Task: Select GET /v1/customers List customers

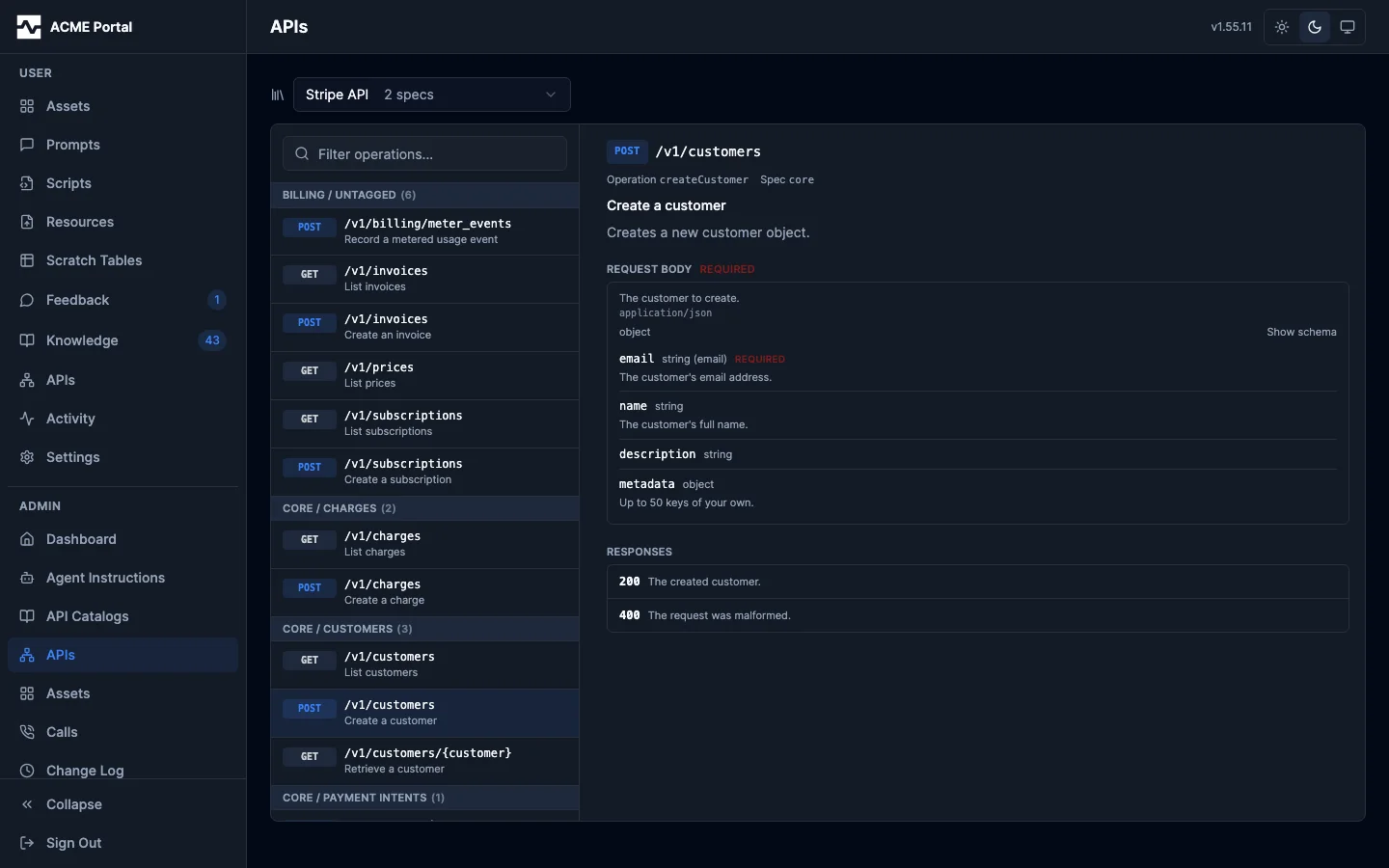Action: [425, 665]
